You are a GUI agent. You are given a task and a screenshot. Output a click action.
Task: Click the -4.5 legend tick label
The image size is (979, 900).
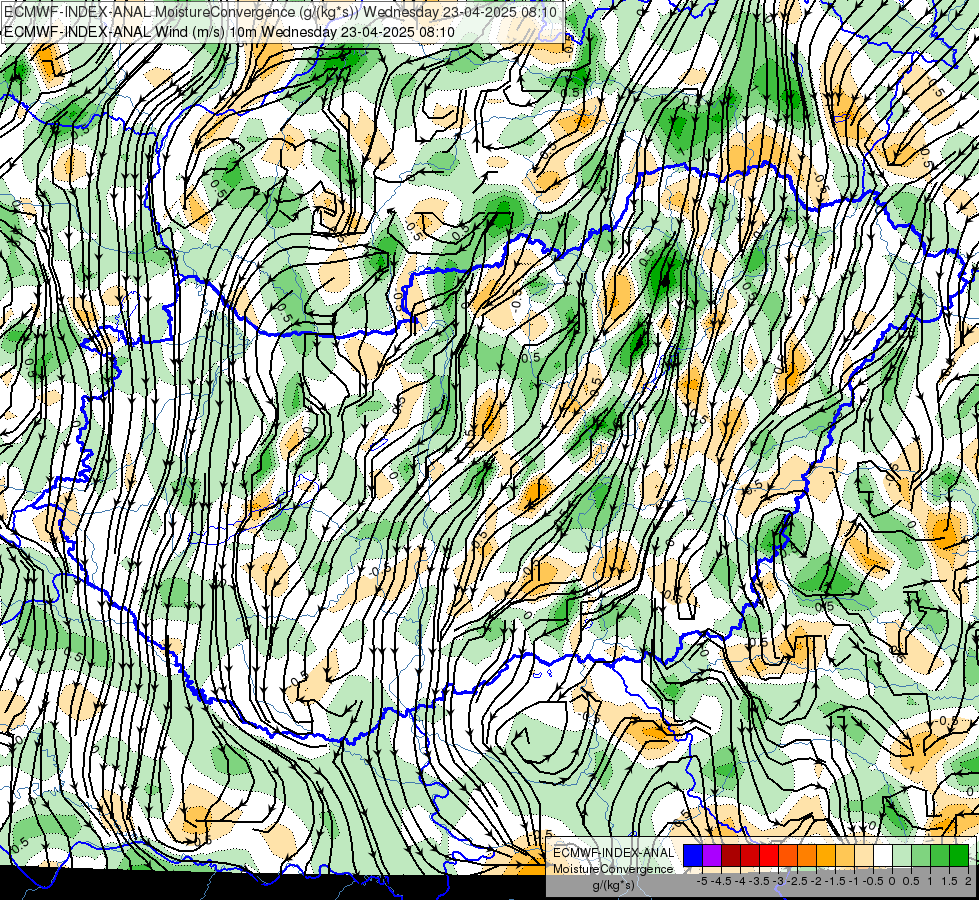(x=721, y=881)
